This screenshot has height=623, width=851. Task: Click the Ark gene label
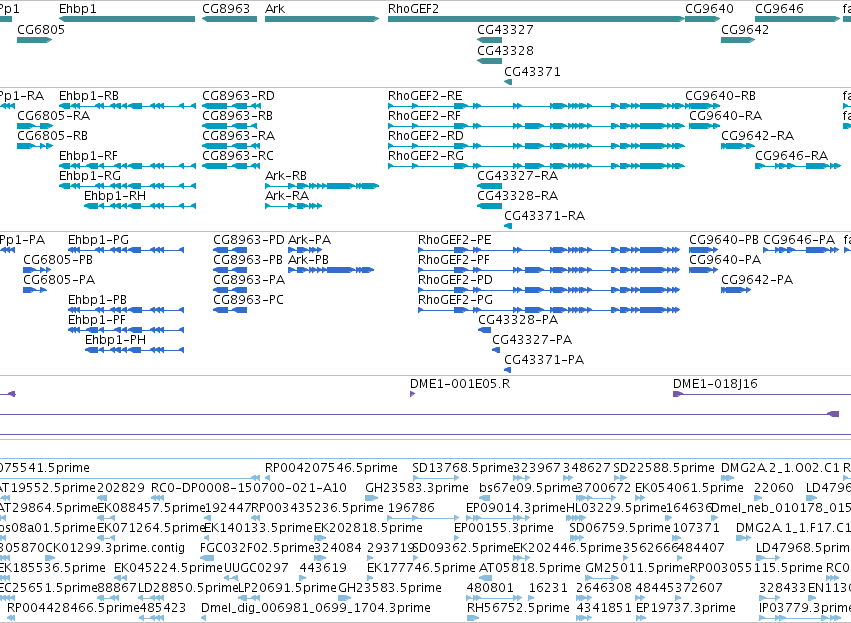275,9
